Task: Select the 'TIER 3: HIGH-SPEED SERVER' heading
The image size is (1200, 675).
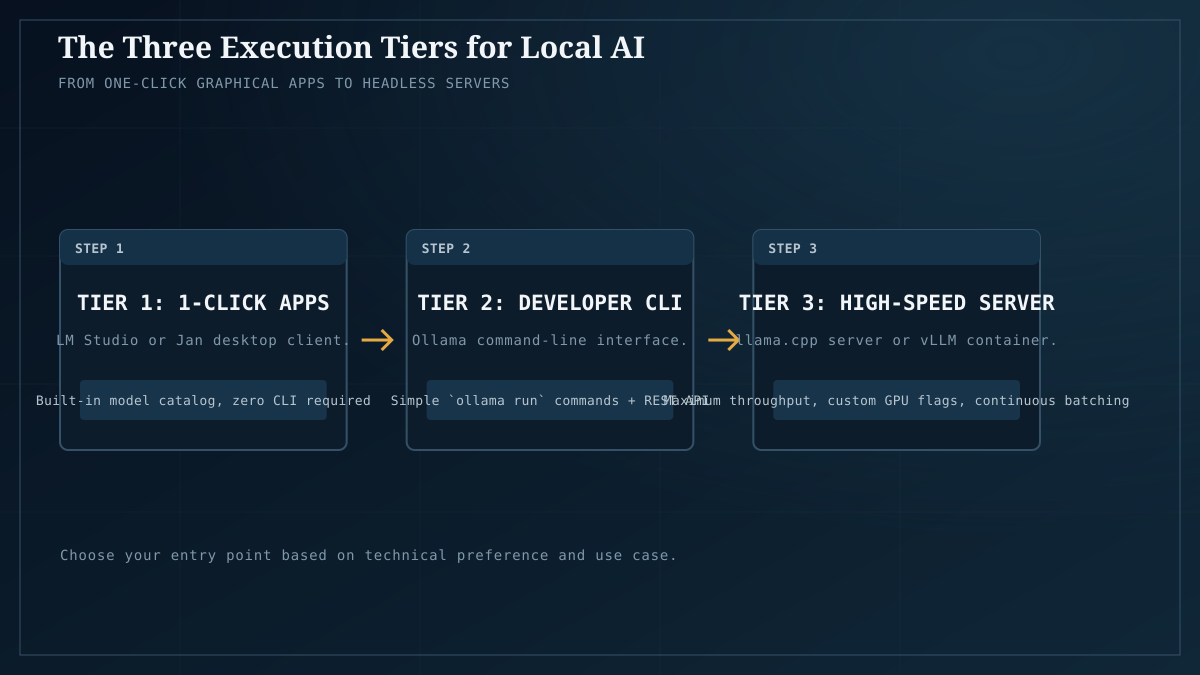Action: point(897,303)
